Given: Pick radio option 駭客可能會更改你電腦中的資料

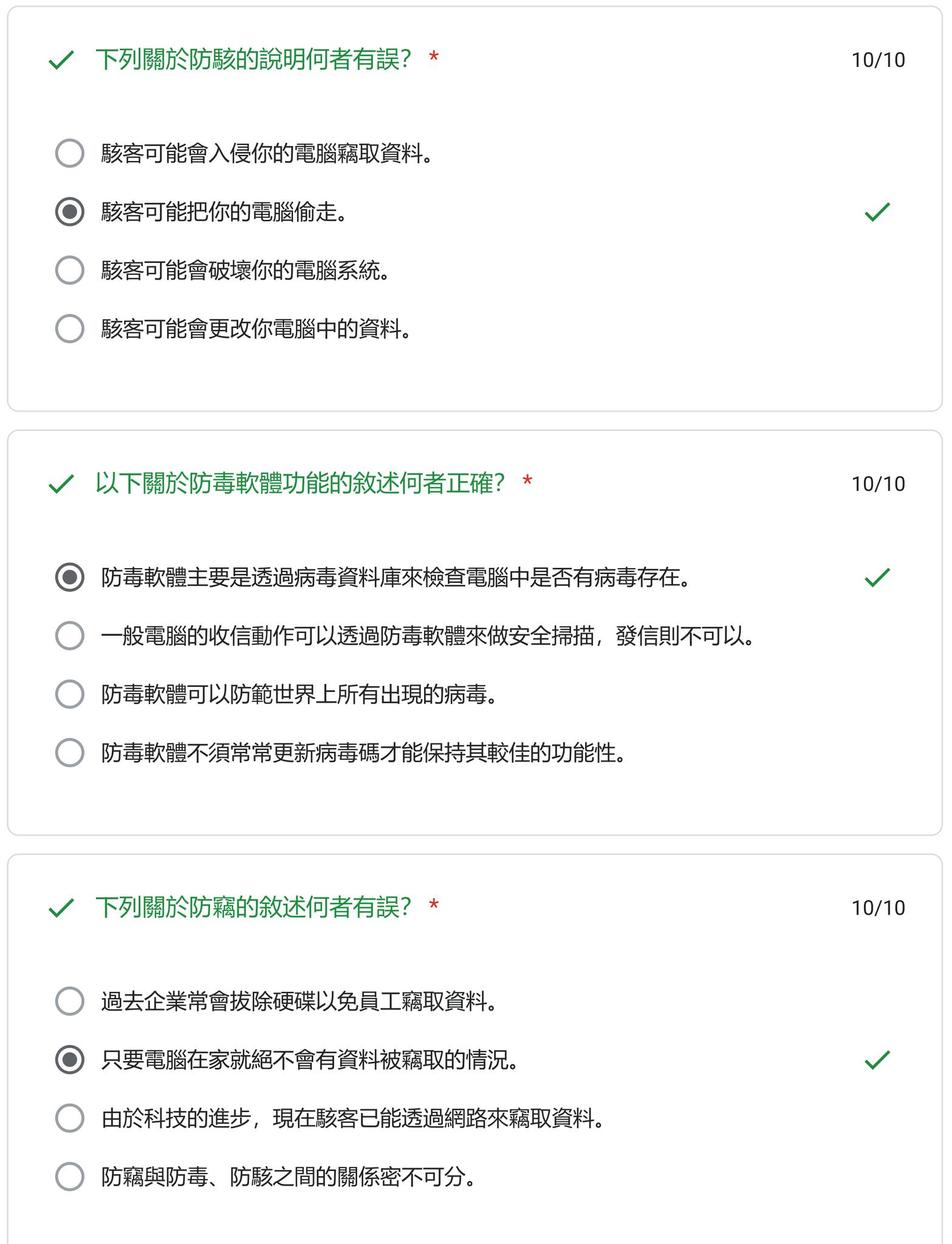Looking at the screenshot, I should click(69, 329).
